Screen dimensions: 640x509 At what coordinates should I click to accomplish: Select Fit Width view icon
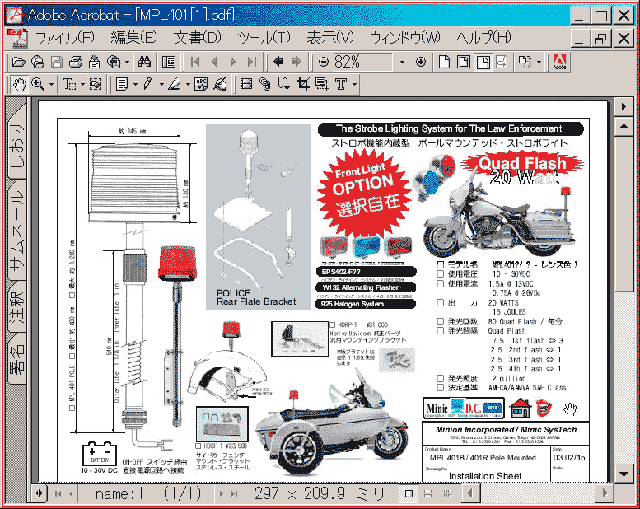tap(483, 62)
